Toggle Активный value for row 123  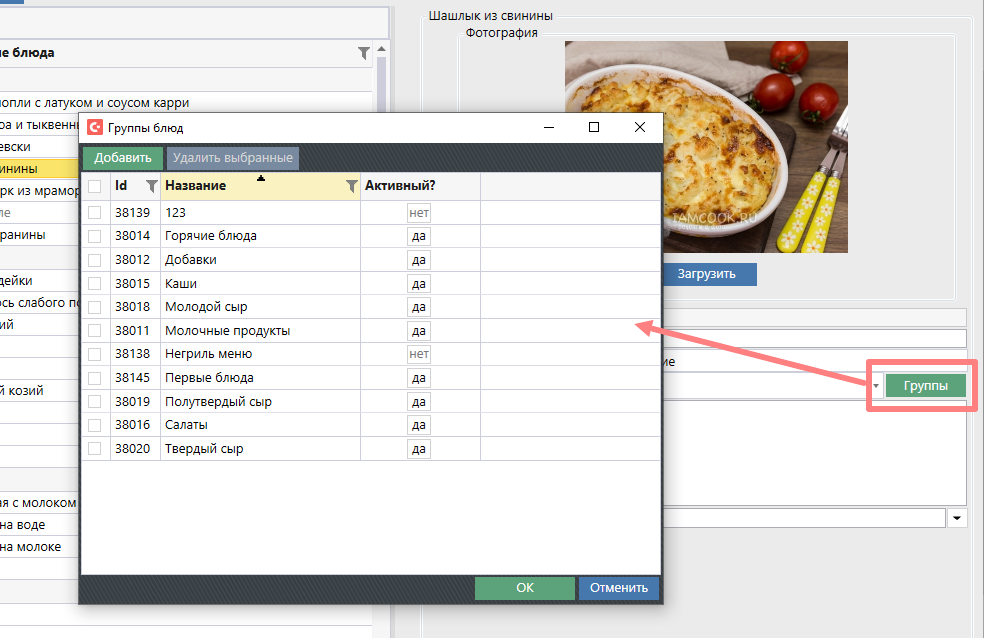[x=419, y=212]
